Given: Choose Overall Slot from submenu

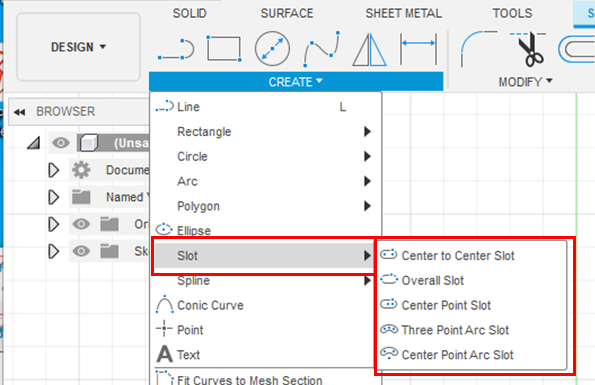Looking at the screenshot, I should pyautogui.click(x=472, y=280).
